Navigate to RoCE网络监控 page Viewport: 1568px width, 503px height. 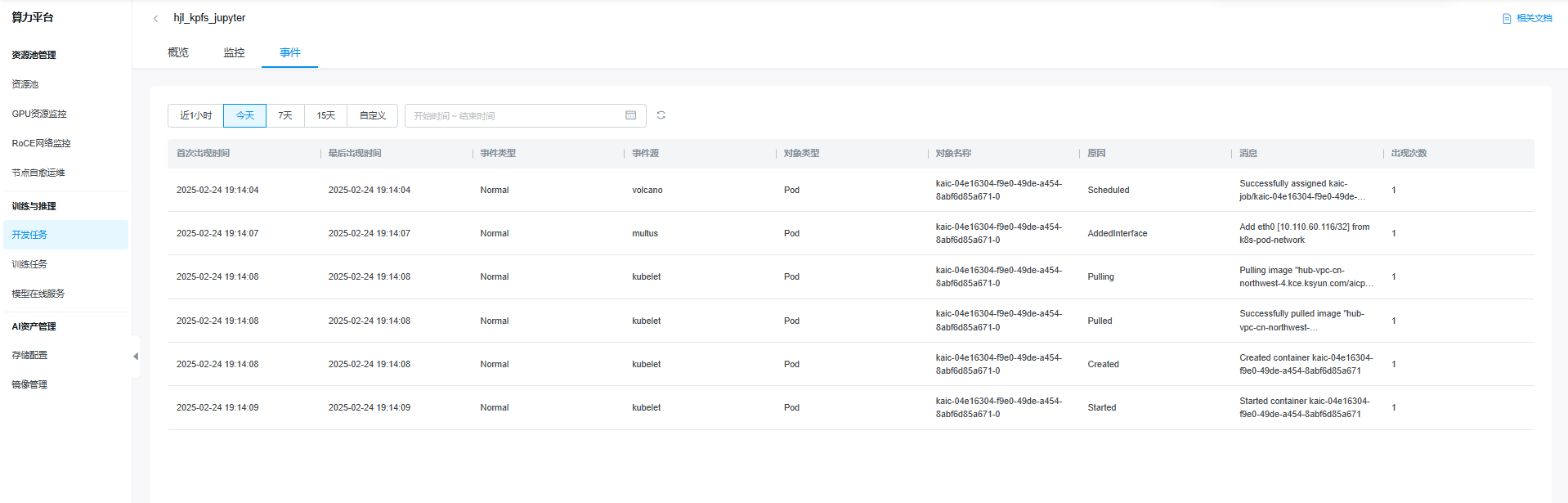[41, 143]
